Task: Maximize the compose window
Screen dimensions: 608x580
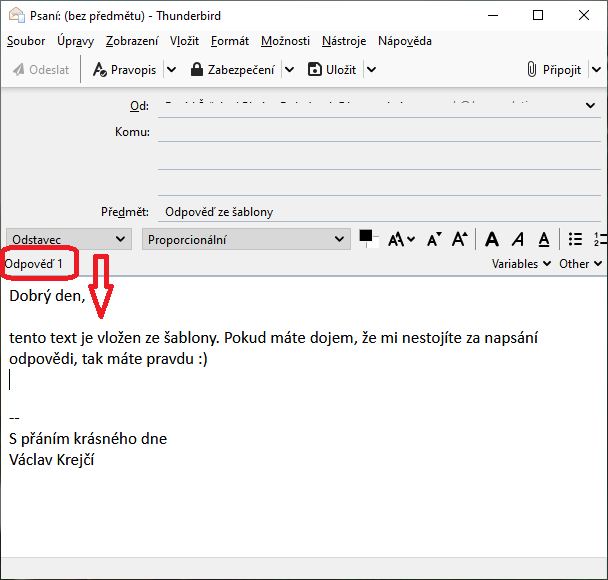Action: point(538,16)
